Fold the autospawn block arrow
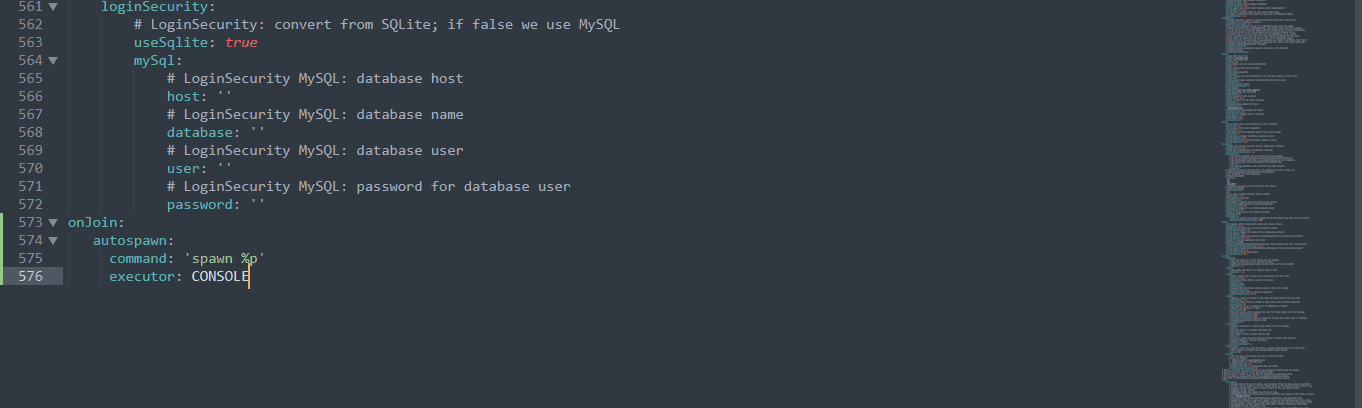Image resolution: width=1362 pixels, height=408 pixels. click(53, 241)
